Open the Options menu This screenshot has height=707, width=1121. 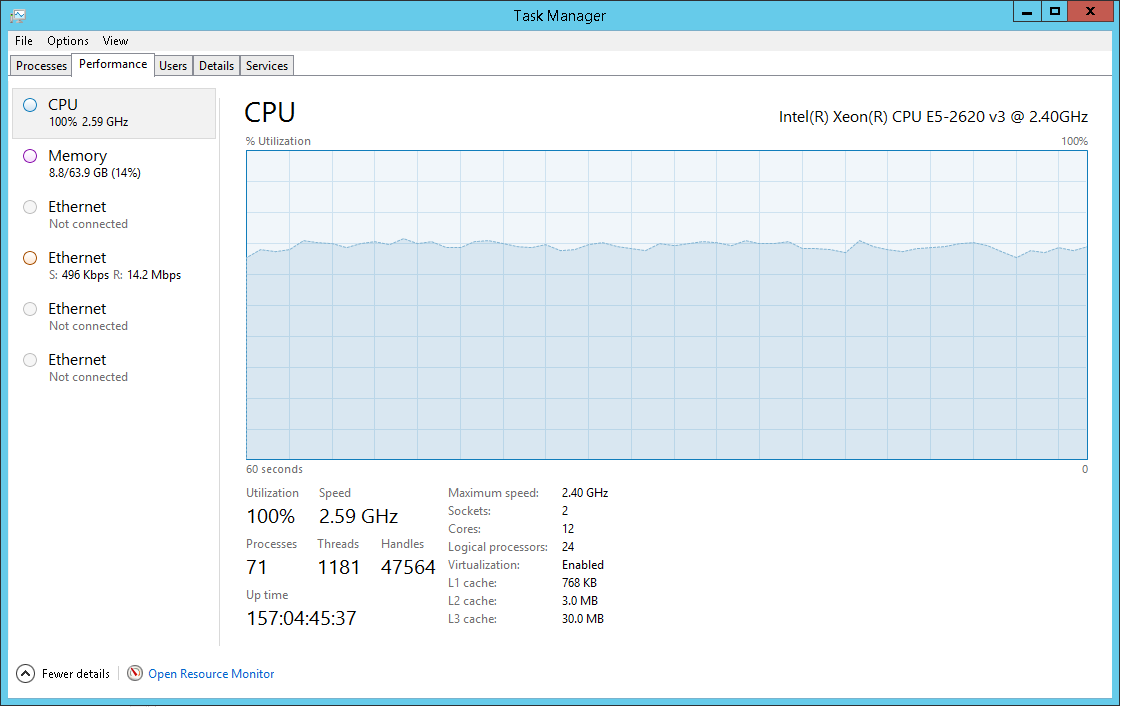point(68,41)
